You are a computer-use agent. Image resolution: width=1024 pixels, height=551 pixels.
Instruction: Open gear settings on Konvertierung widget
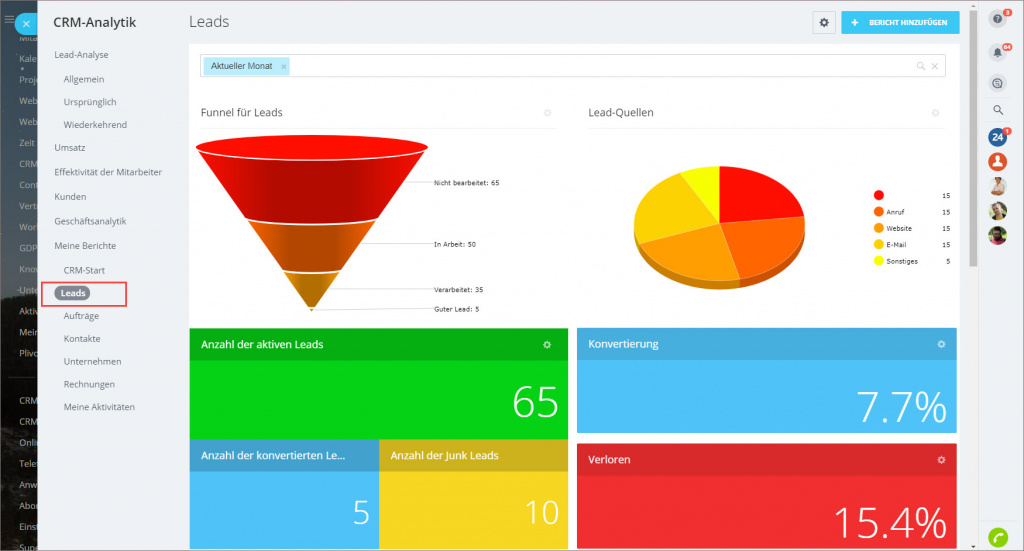tap(941, 344)
